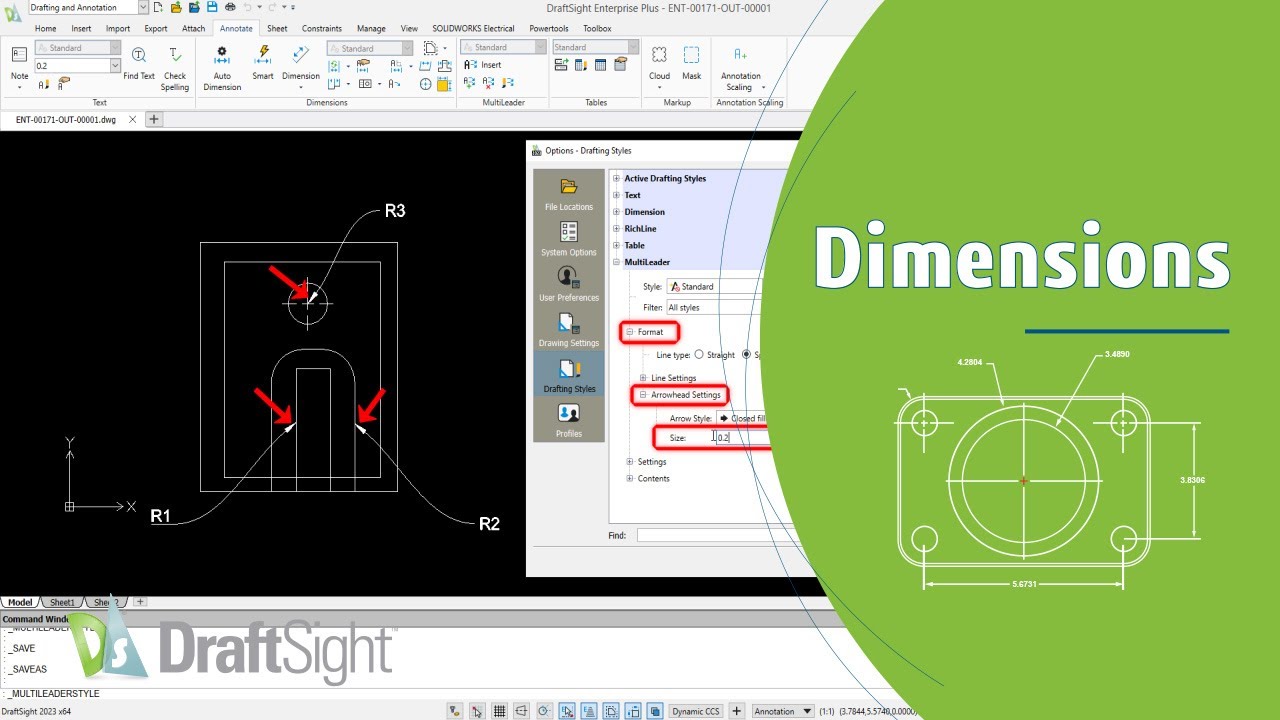Open the SOLIDWORKS Electrical tab

pyautogui.click(x=473, y=29)
